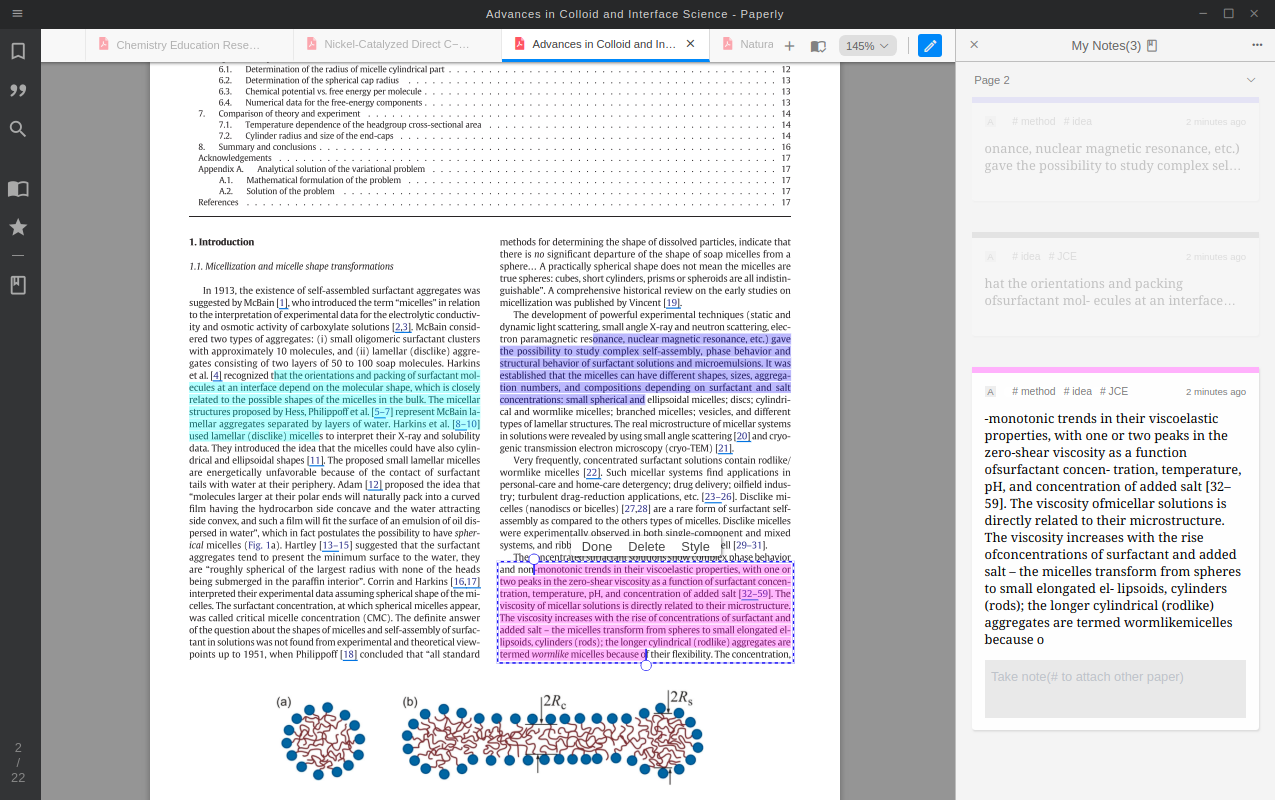The image size is (1275, 800).
Task: Click the 'A' text icon on the first note
Action: [990, 122]
